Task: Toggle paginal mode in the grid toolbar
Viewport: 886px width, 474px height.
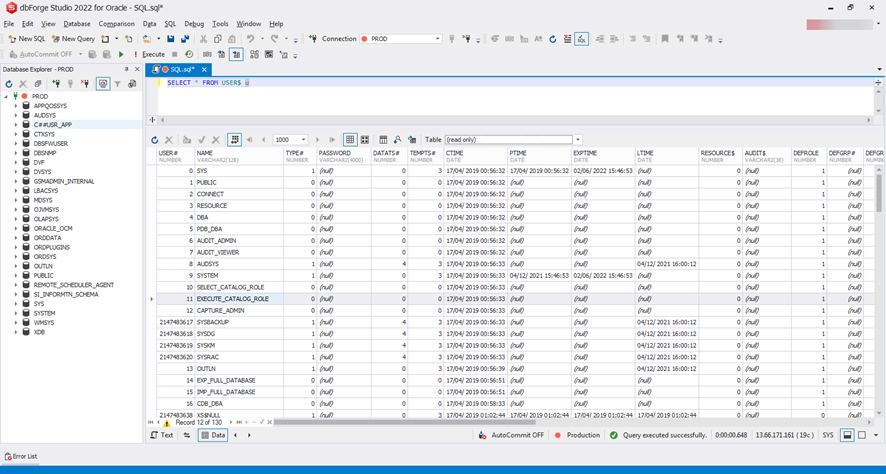Action: point(234,140)
